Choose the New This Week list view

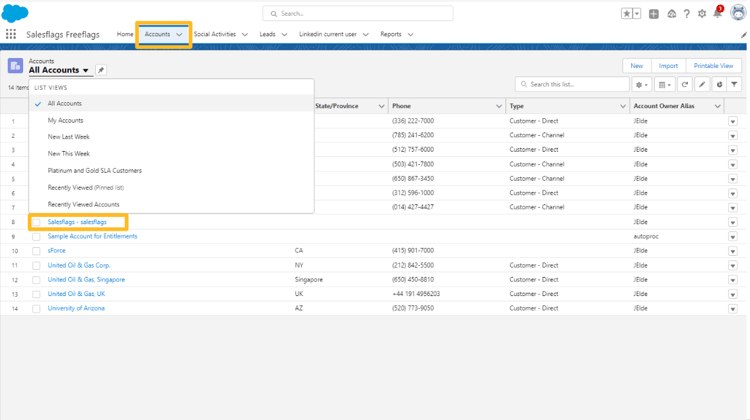(171, 154)
